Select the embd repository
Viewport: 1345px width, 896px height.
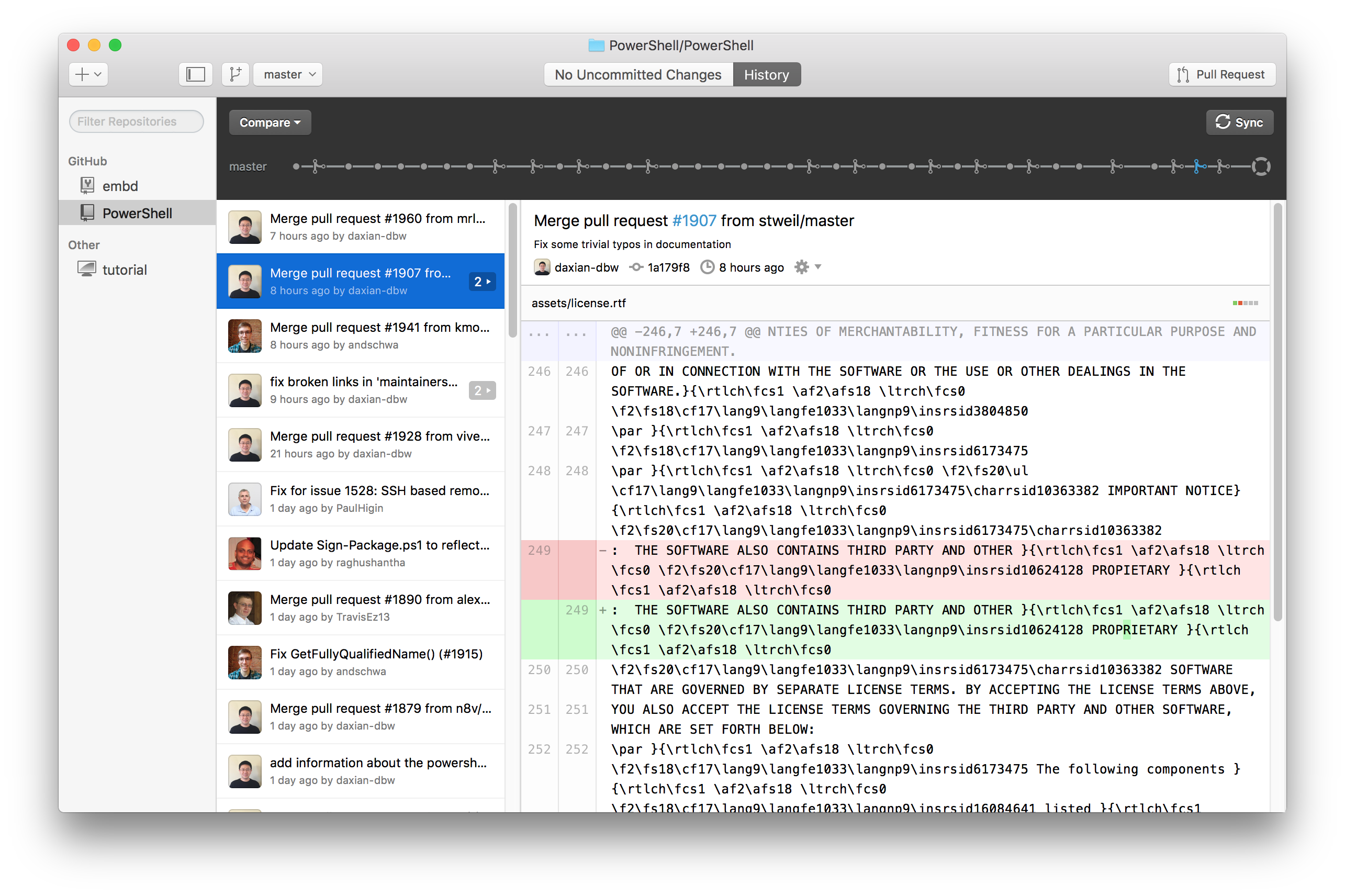coord(137,186)
